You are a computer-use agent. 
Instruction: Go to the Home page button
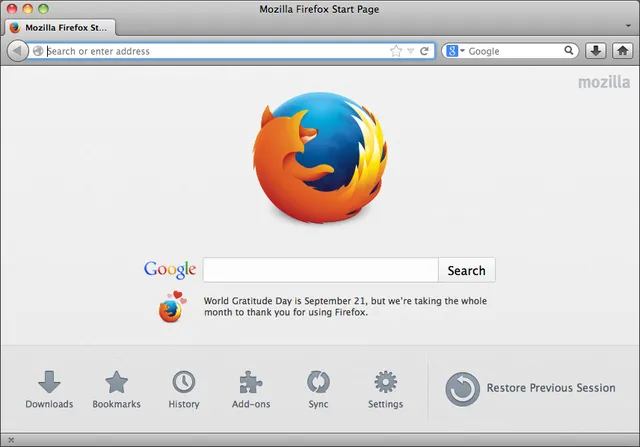(x=622, y=51)
